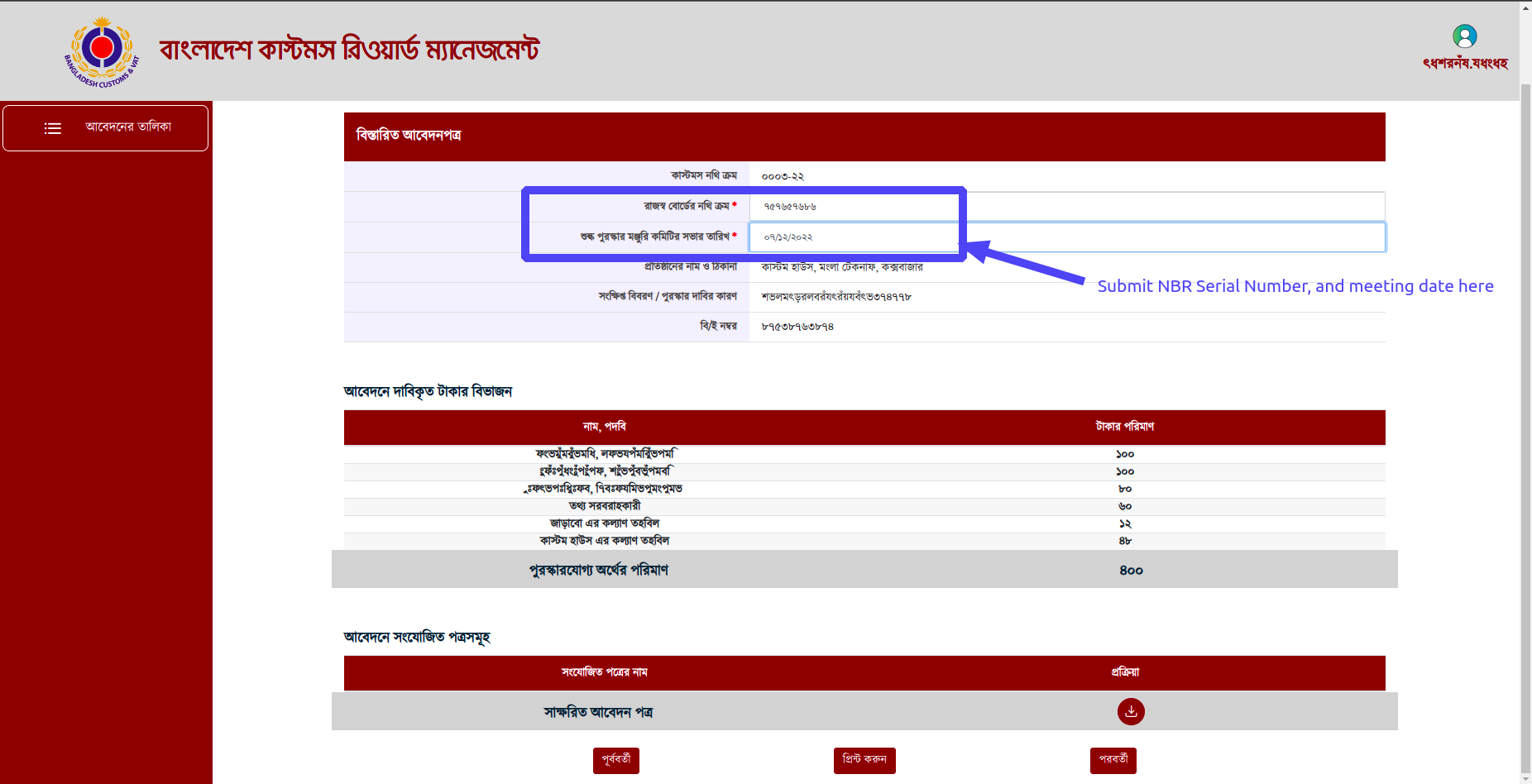
Task: Click total amount ৪০০
Action: click(1131, 571)
